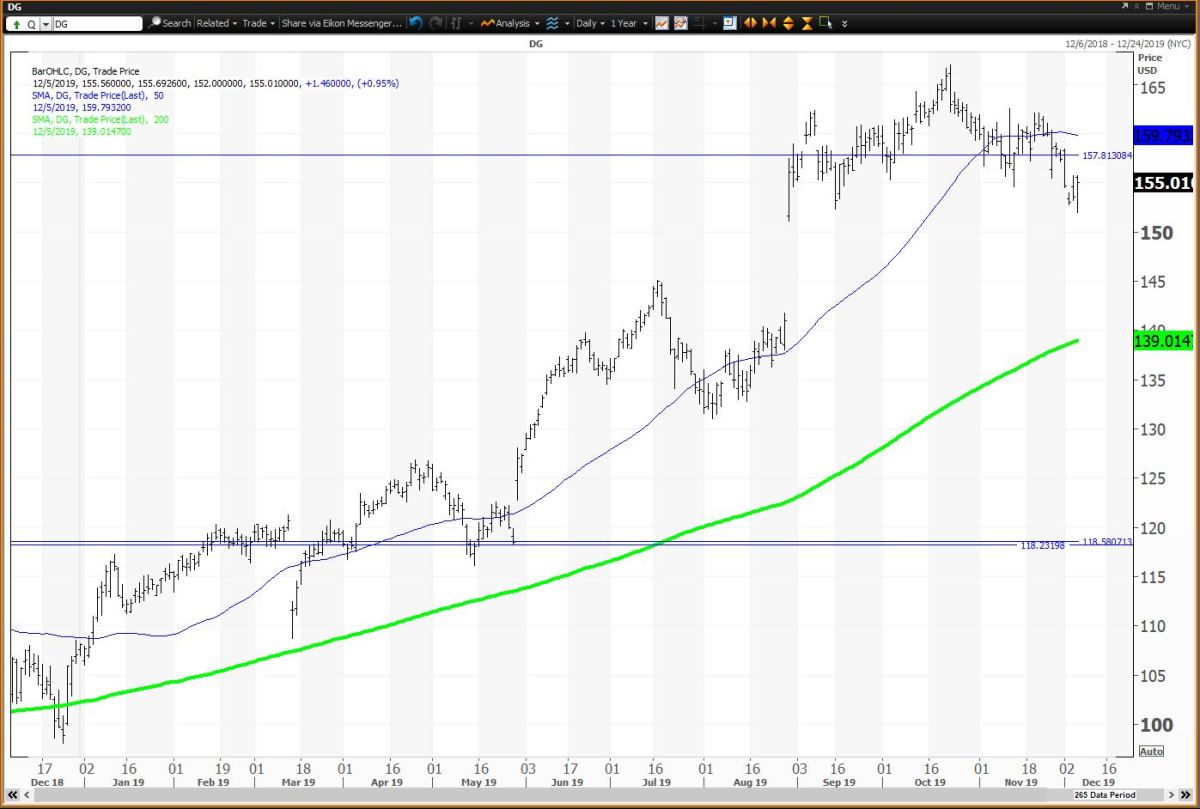Click the second chart template icon

tap(681, 23)
